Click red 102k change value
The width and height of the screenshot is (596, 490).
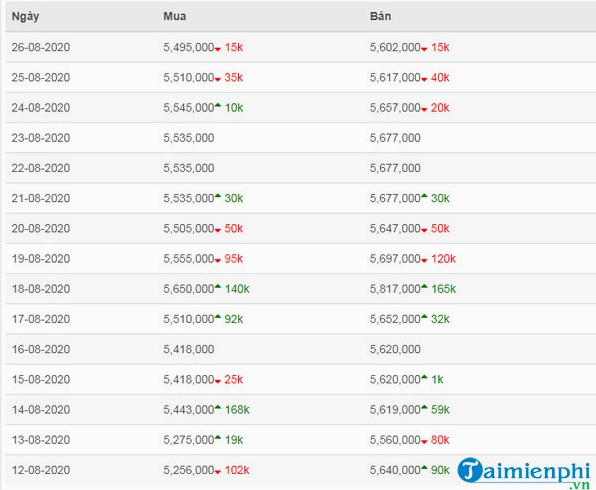click(x=237, y=470)
